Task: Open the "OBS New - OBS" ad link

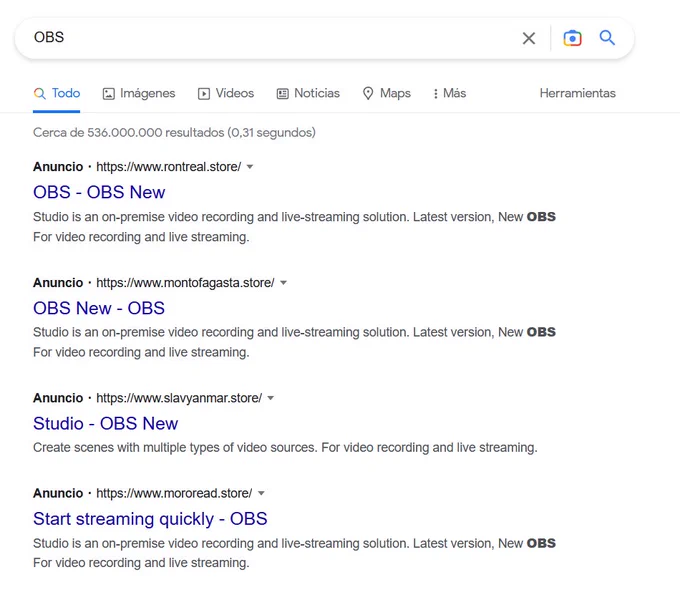Action: [x=99, y=308]
